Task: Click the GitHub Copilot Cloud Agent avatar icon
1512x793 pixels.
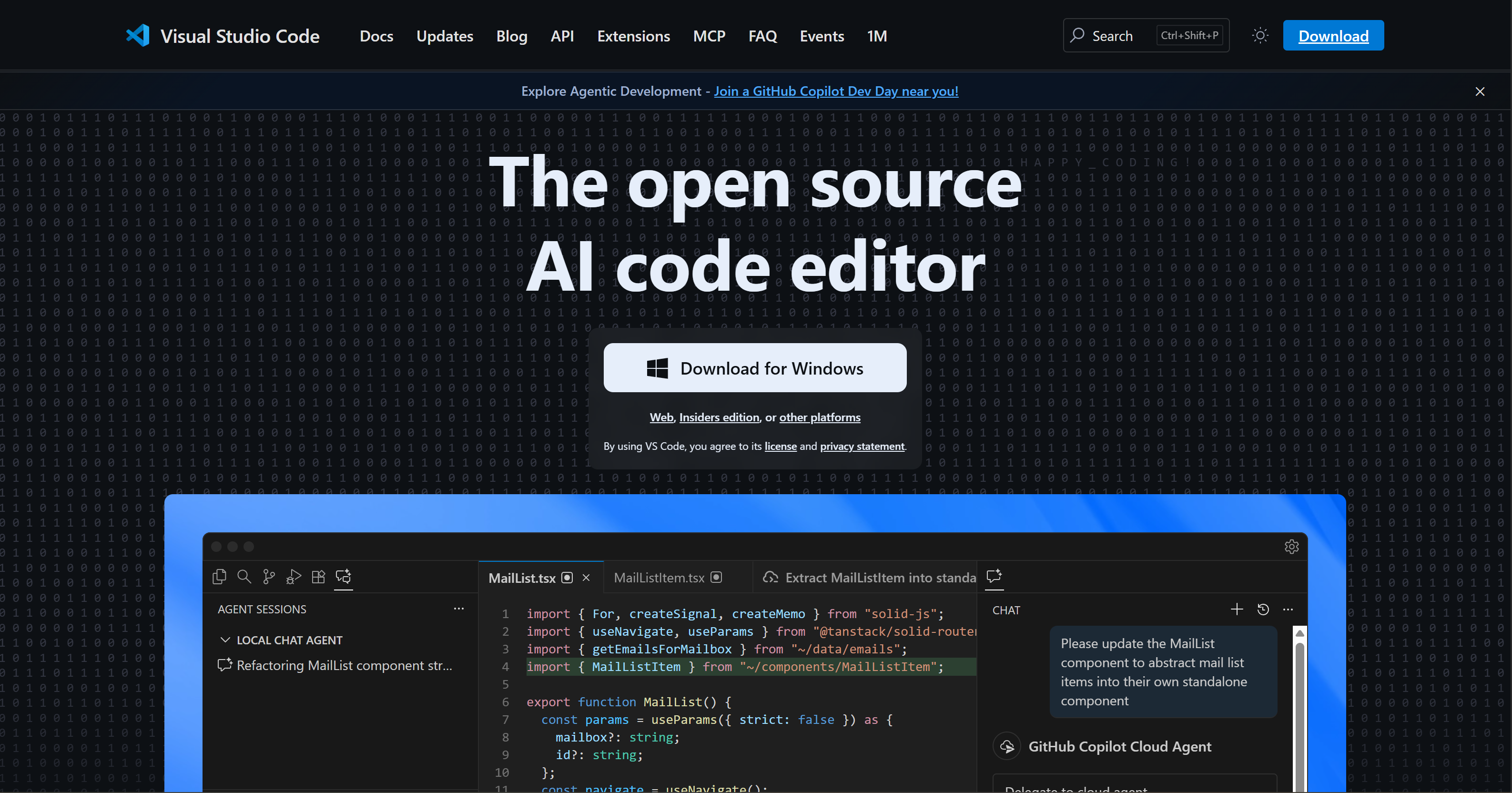Action: click(1006, 747)
